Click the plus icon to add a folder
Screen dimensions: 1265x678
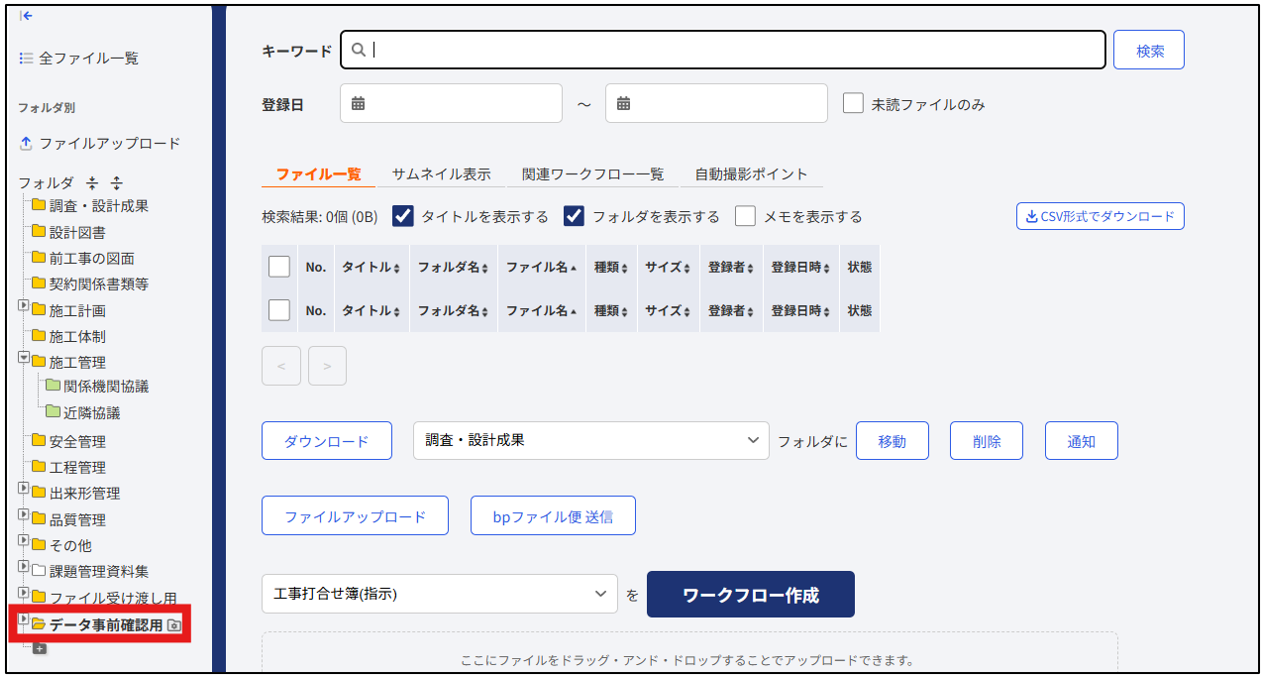click(40, 649)
